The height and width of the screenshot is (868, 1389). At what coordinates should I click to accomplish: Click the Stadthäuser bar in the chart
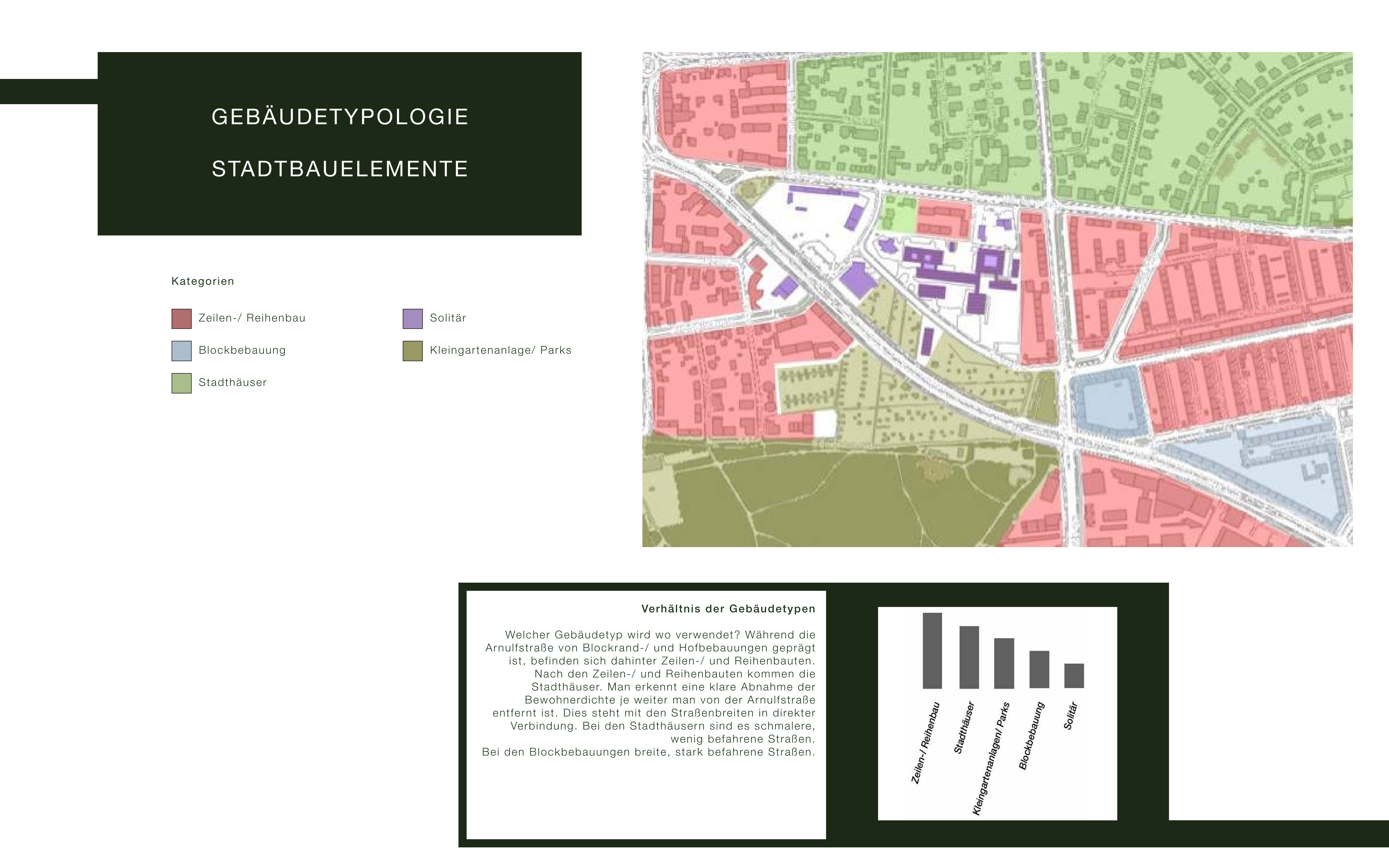[x=969, y=657]
